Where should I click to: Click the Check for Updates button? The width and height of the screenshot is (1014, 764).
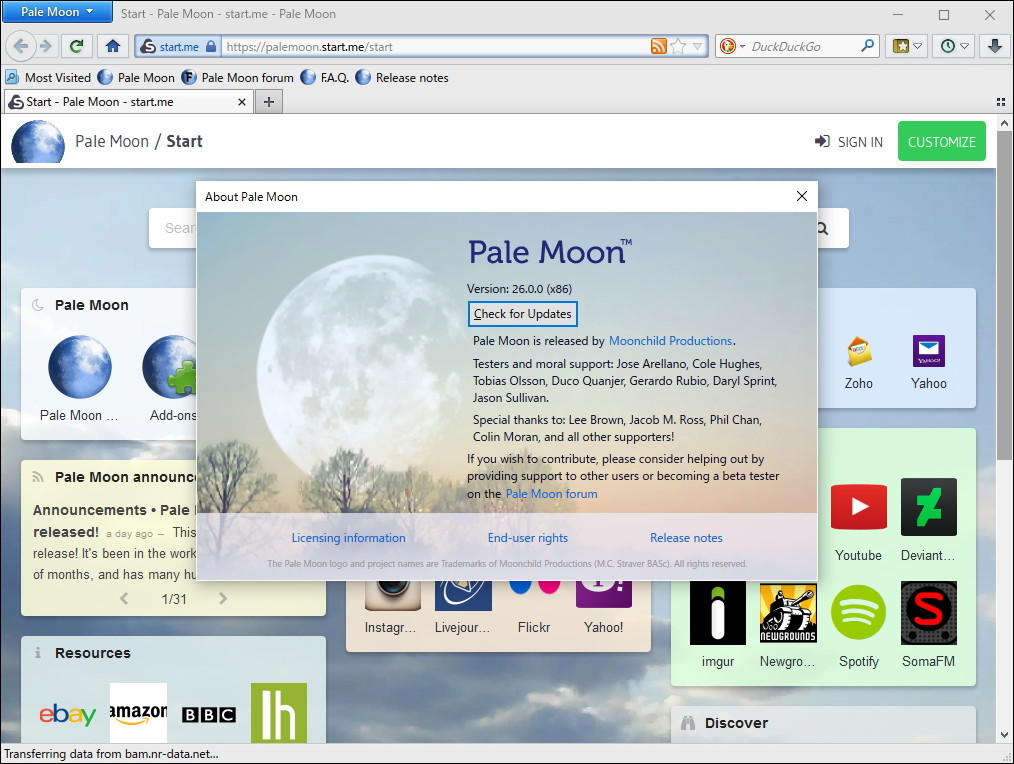click(522, 313)
